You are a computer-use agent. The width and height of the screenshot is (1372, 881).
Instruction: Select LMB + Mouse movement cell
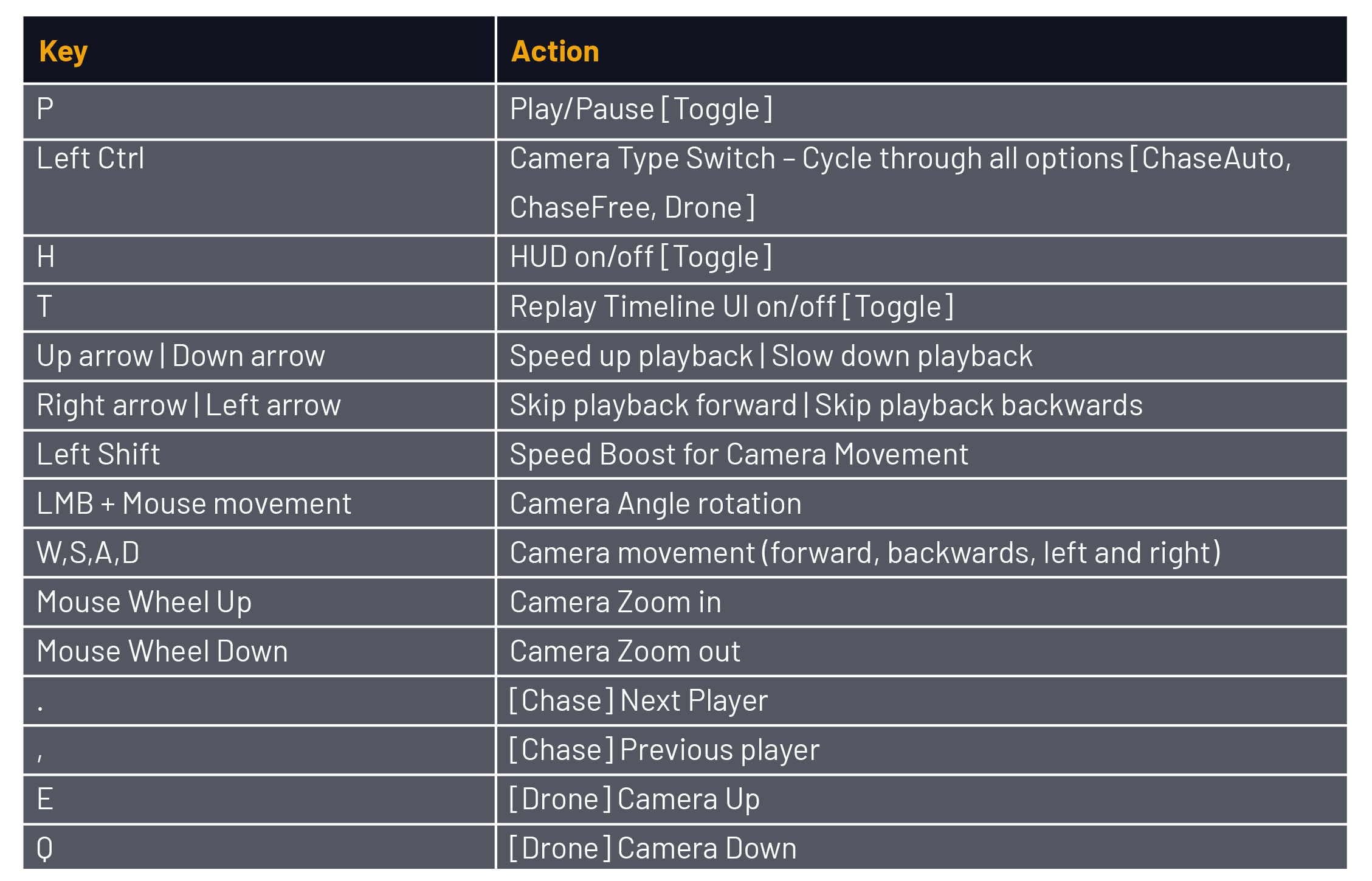[x=259, y=503]
